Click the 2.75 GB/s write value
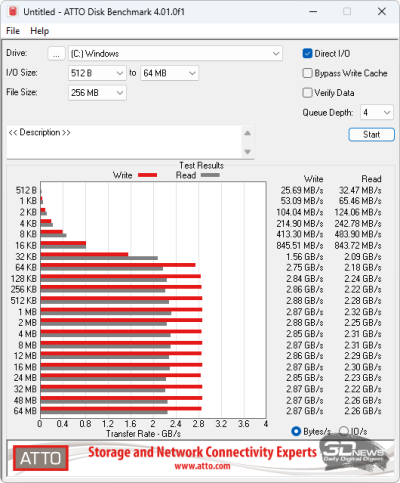The width and height of the screenshot is (400, 483). (x=305, y=268)
